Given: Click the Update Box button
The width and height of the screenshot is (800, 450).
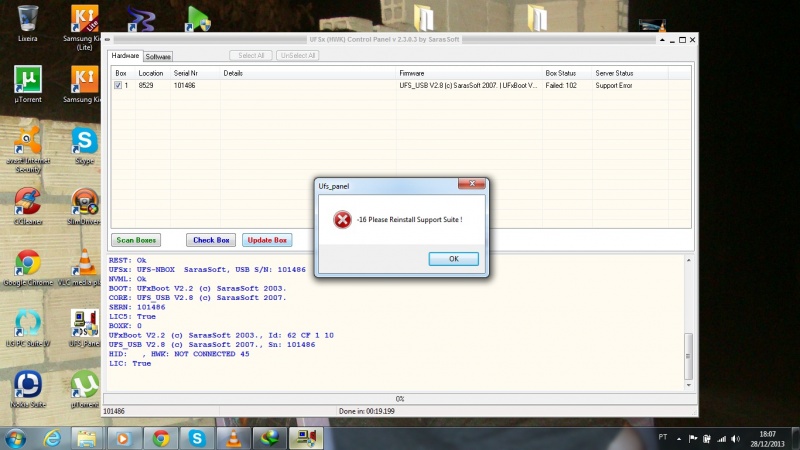Looking at the screenshot, I should coord(267,240).
